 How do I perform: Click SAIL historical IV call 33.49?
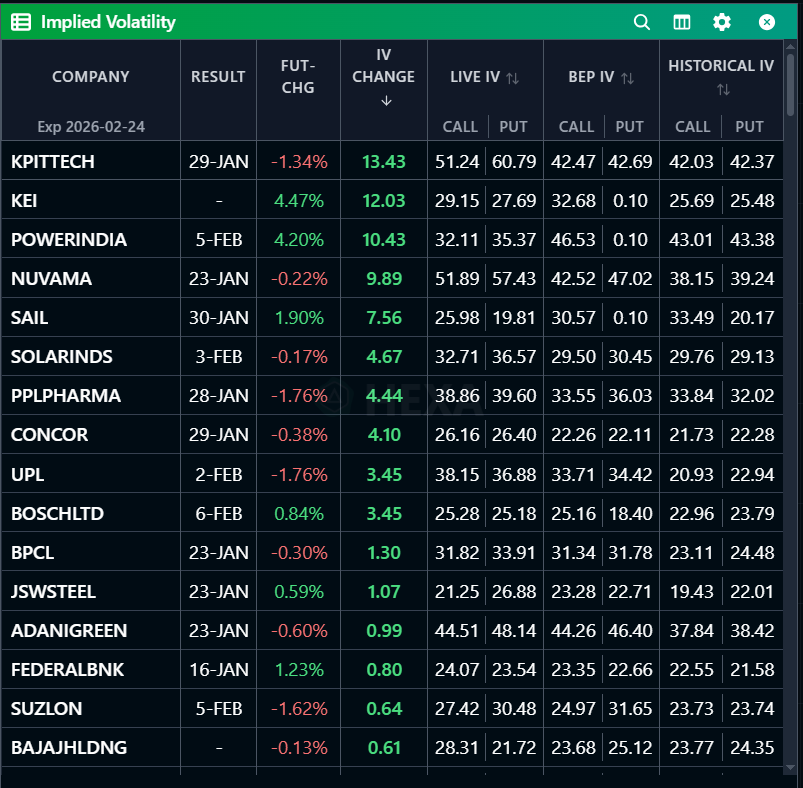pos(691,317)
